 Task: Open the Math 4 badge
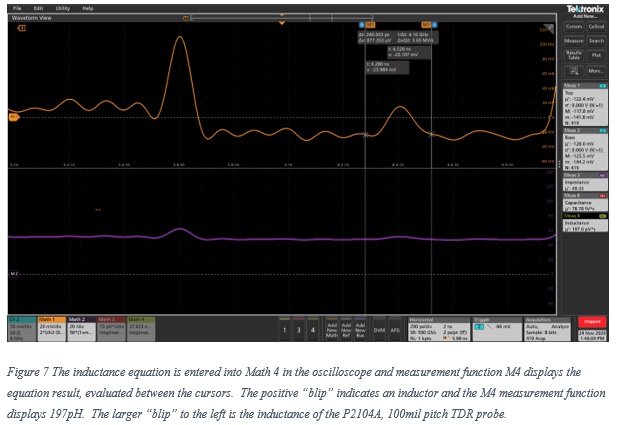pos(141,329)
